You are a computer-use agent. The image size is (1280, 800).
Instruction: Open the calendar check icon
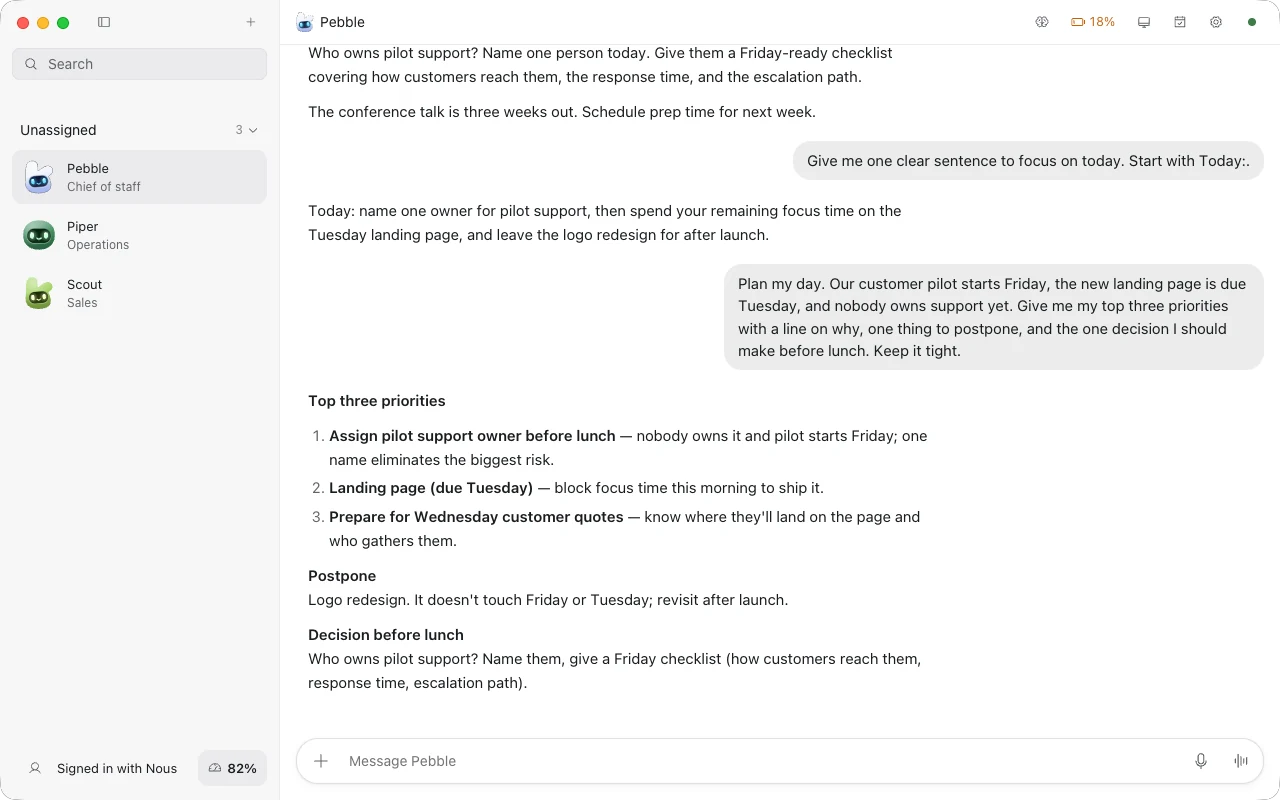1180,22
